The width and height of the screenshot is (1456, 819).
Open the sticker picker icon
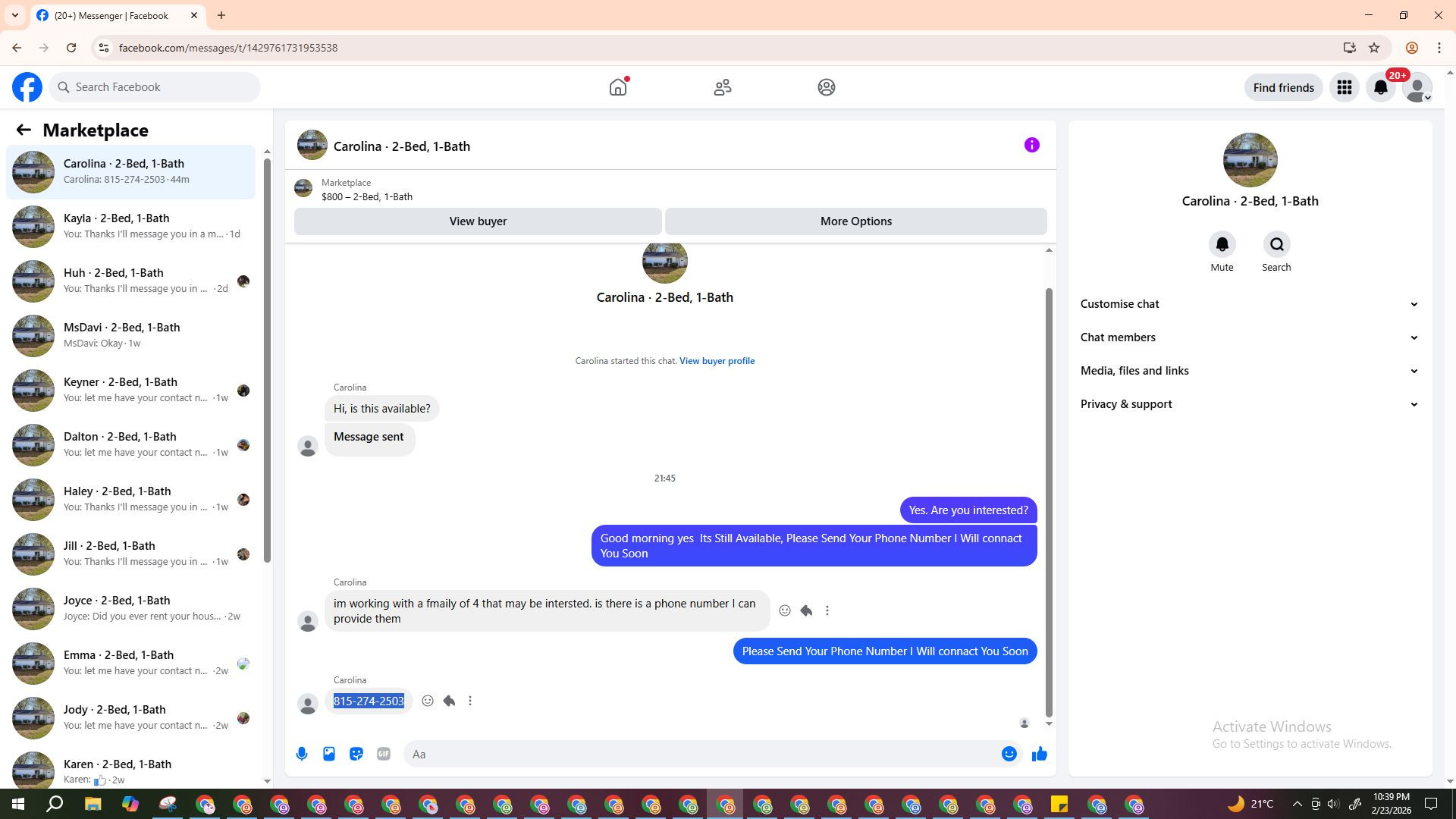tap(356, 754)
